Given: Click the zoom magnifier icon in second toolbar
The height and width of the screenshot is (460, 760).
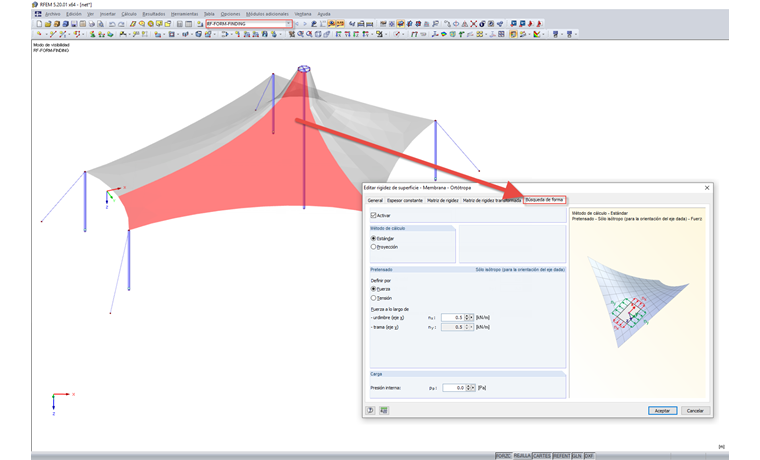Looking at the screenshot, I should click(x=300, y=34).
